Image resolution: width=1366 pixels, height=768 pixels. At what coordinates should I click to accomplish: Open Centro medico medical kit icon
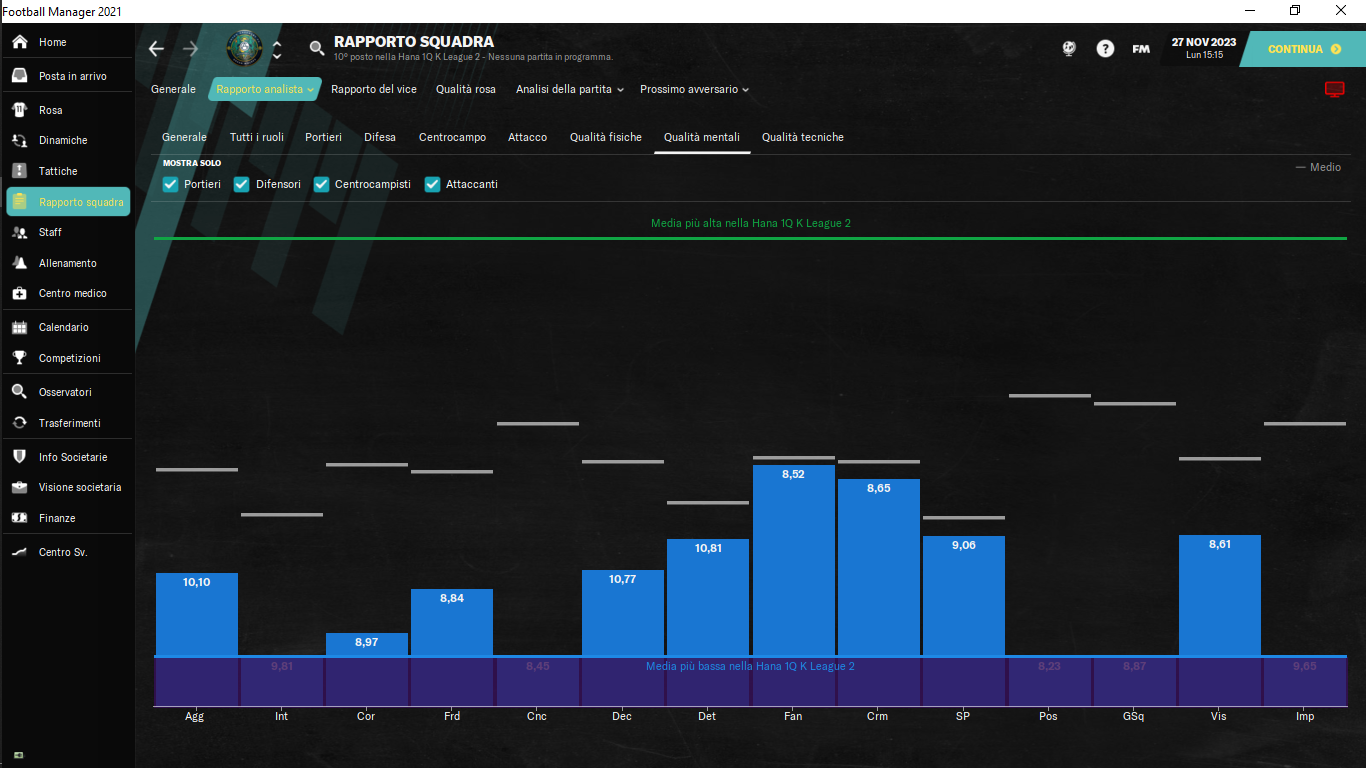click(19, 293)
